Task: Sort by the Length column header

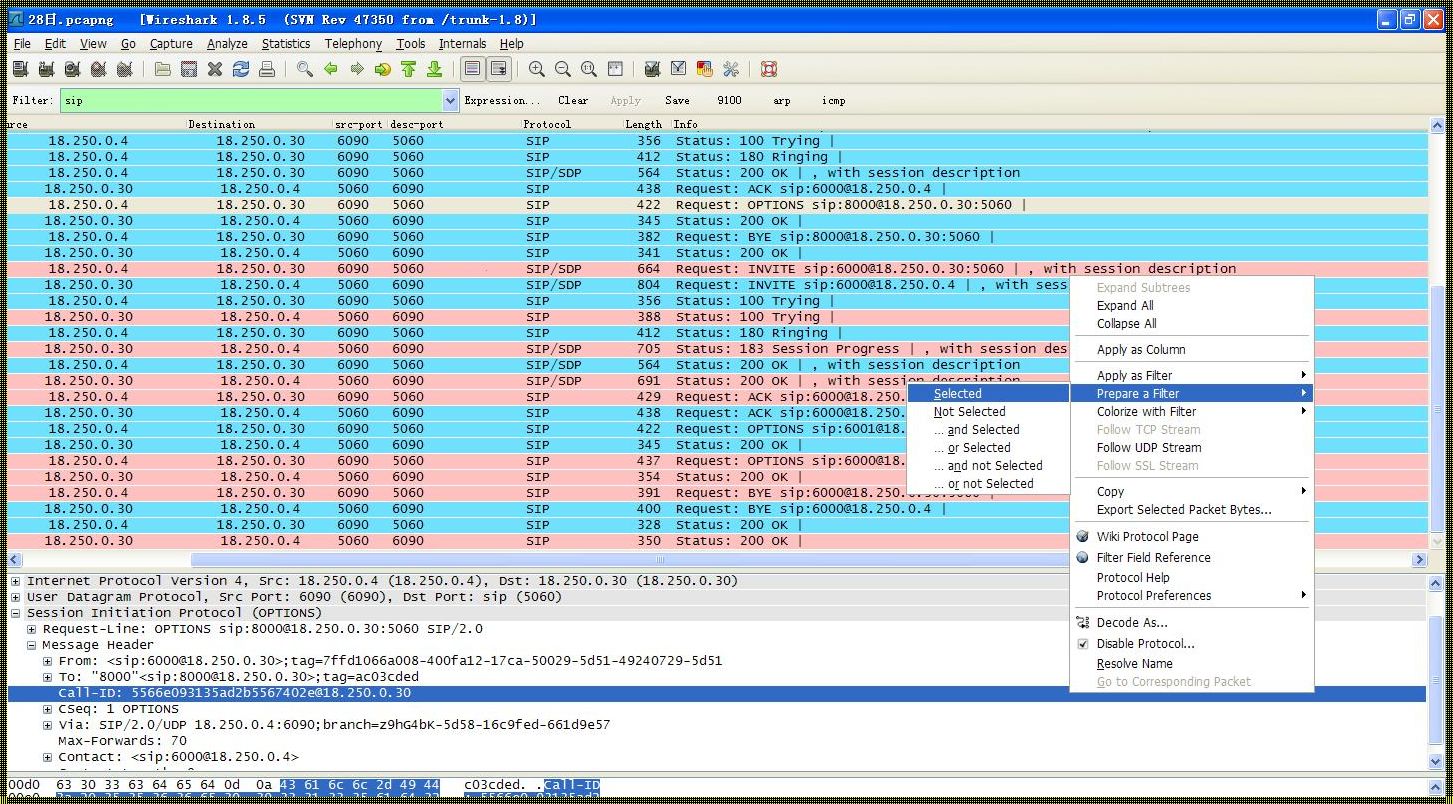Action: coord(644,125)
